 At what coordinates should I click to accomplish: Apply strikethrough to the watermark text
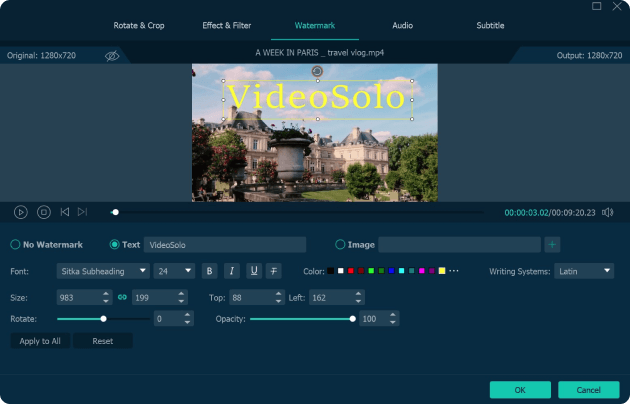tap(274, 271)
